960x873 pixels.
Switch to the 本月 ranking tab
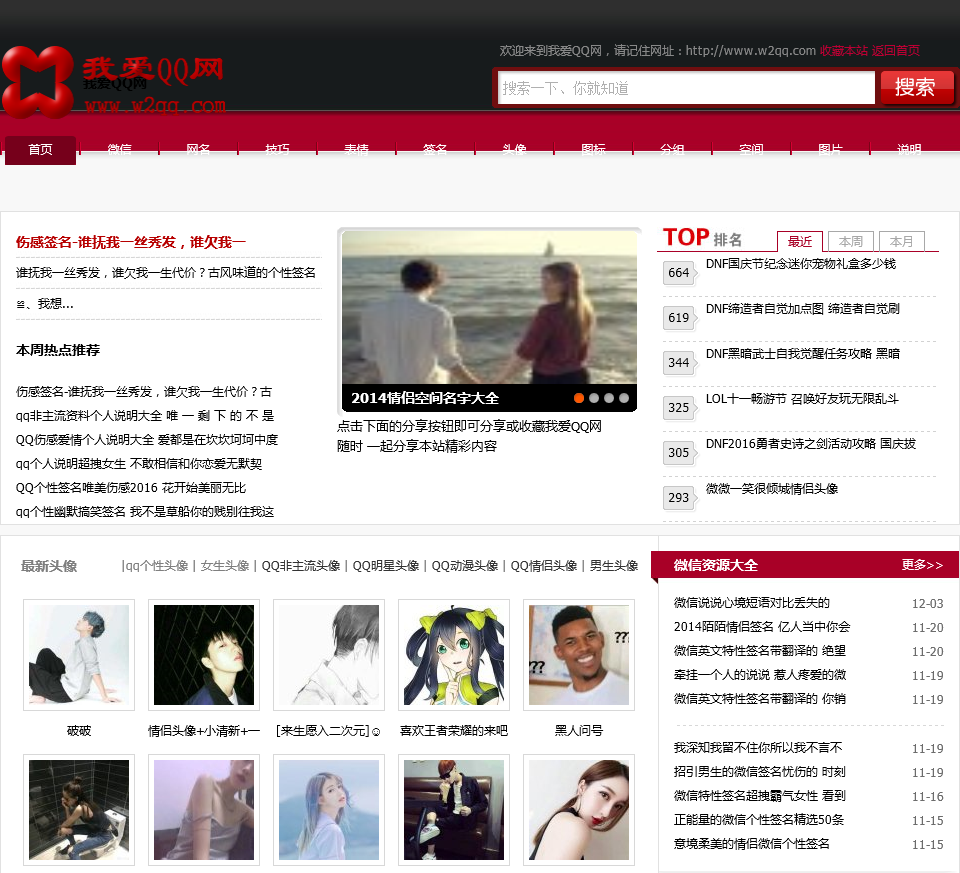point(901,241)
